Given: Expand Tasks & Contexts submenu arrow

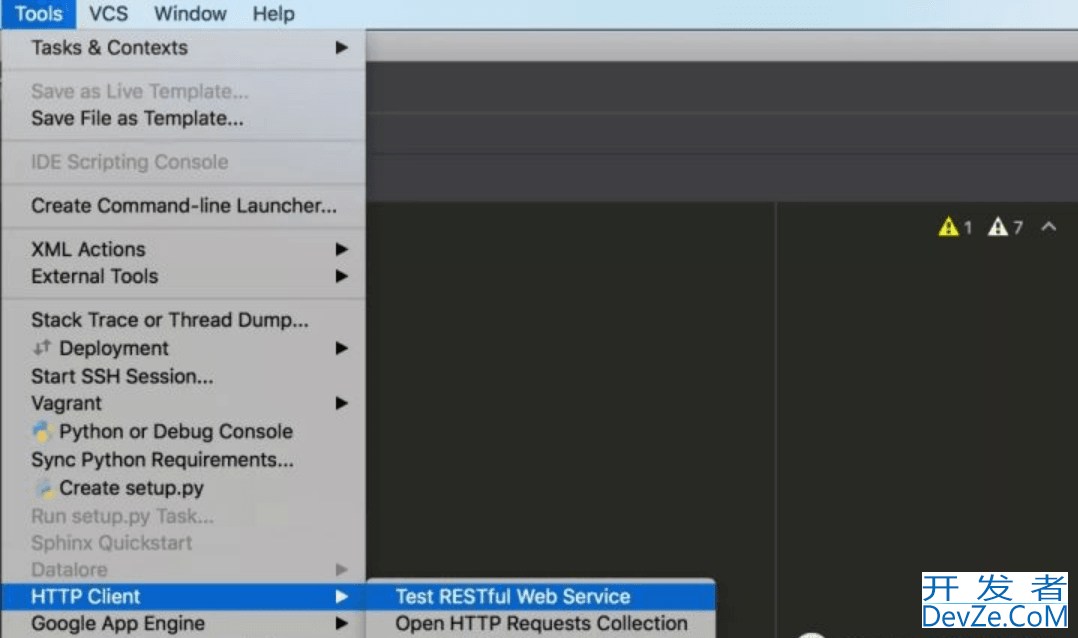Looking at the screenshot, I should pos(341,47).
